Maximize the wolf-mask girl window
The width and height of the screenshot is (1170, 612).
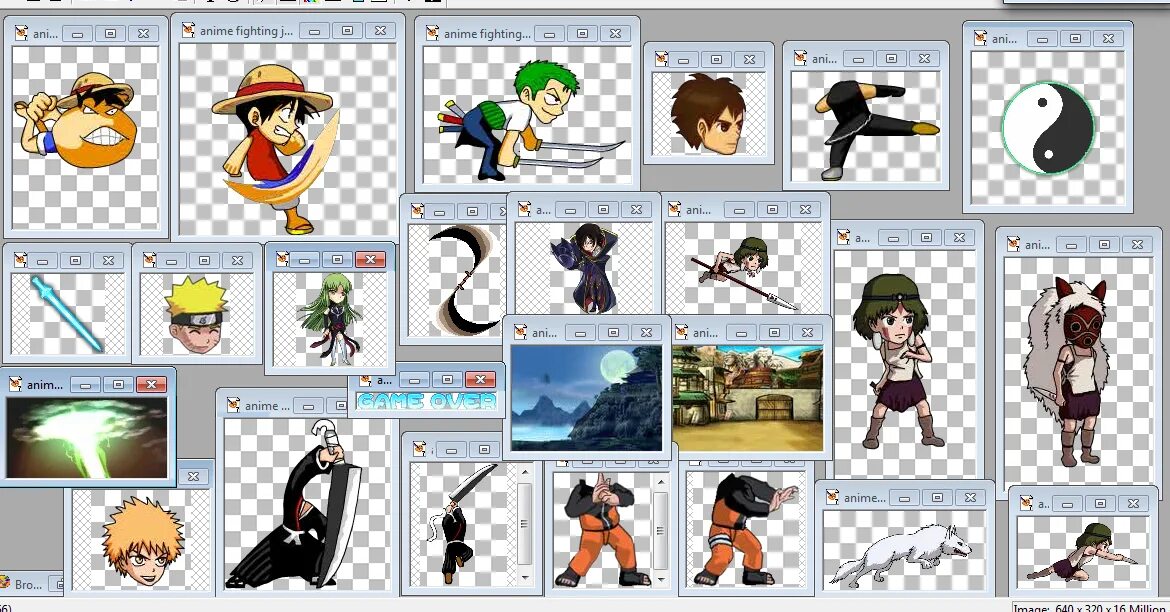tap(1104, 244)
